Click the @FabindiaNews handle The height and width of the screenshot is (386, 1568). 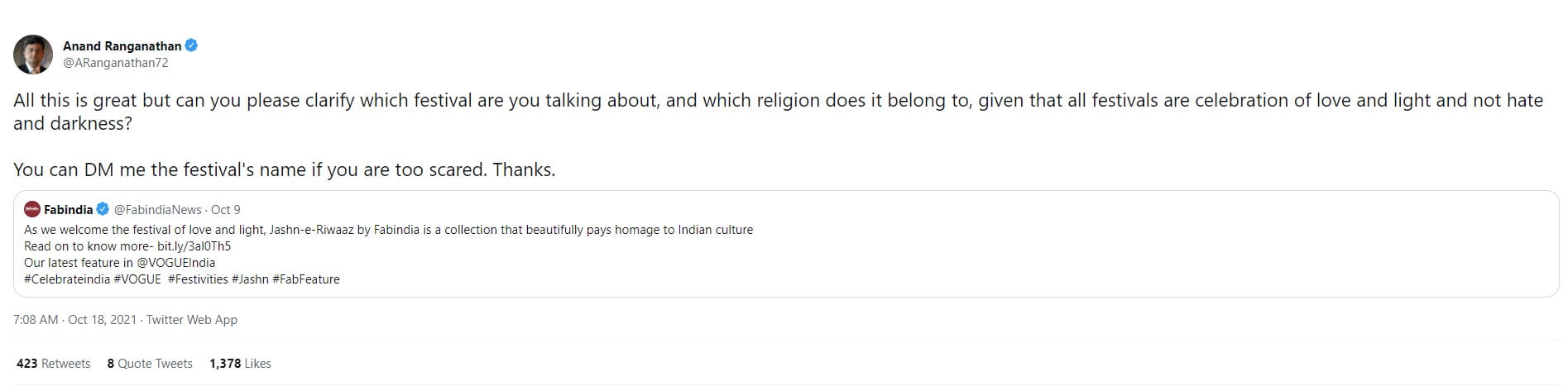pos(157,210)
